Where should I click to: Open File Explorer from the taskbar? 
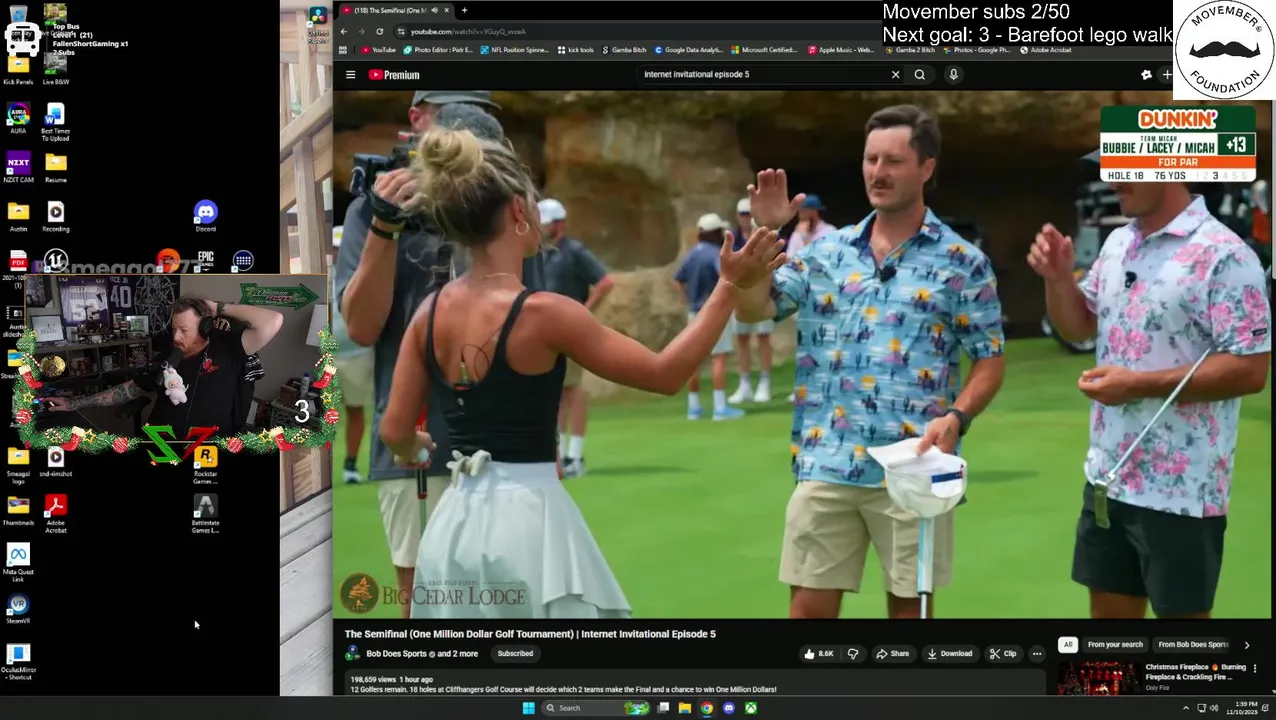(x=684, y=708)
